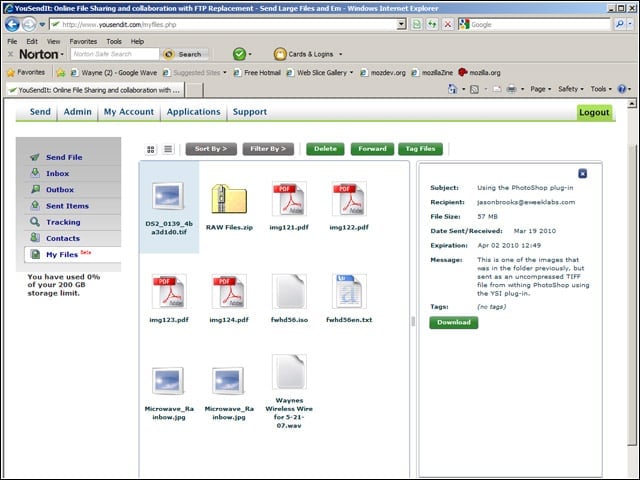Select the fwhd56en.txt file icon

coord(349,291)
